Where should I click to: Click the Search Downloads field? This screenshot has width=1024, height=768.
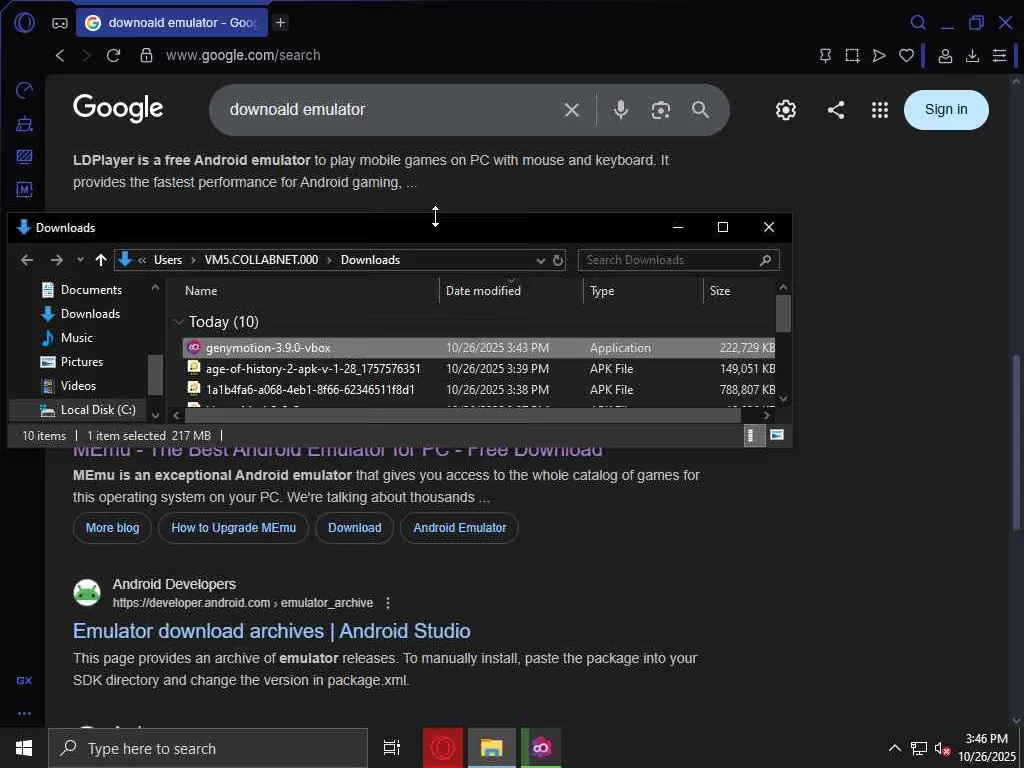pos(678,260)
